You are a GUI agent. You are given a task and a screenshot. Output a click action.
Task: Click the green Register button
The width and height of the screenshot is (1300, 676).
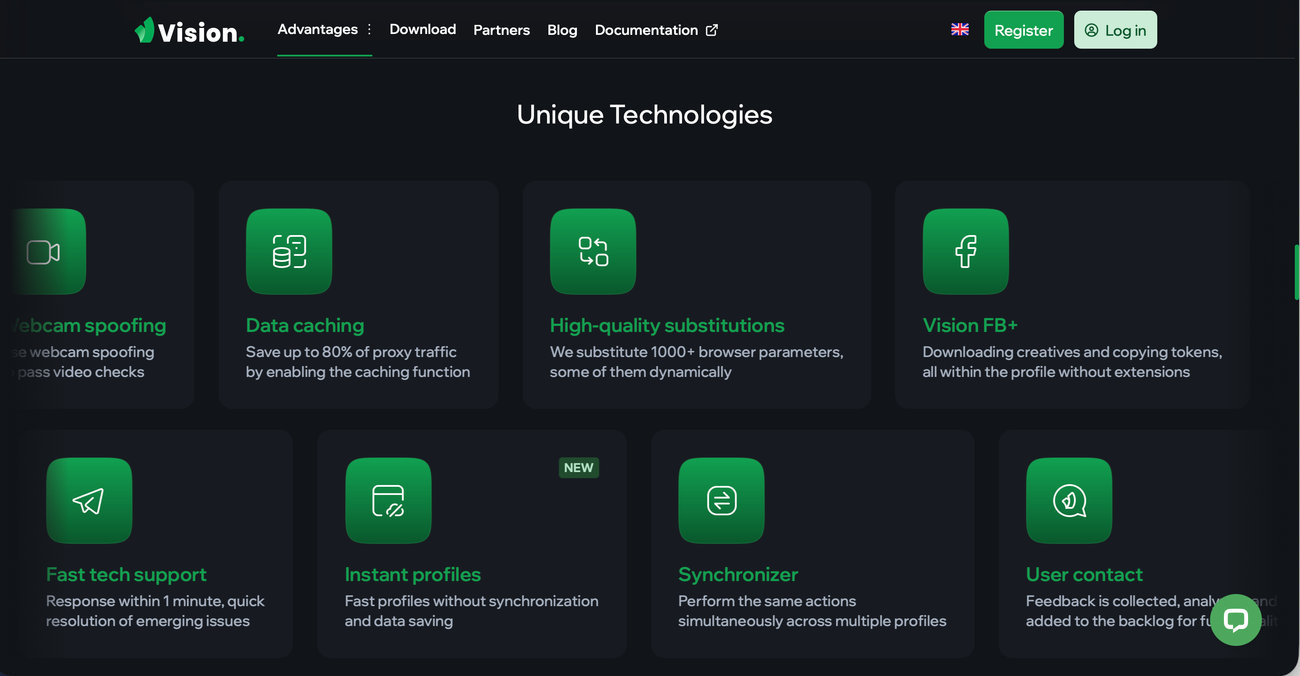(1024, 30)
